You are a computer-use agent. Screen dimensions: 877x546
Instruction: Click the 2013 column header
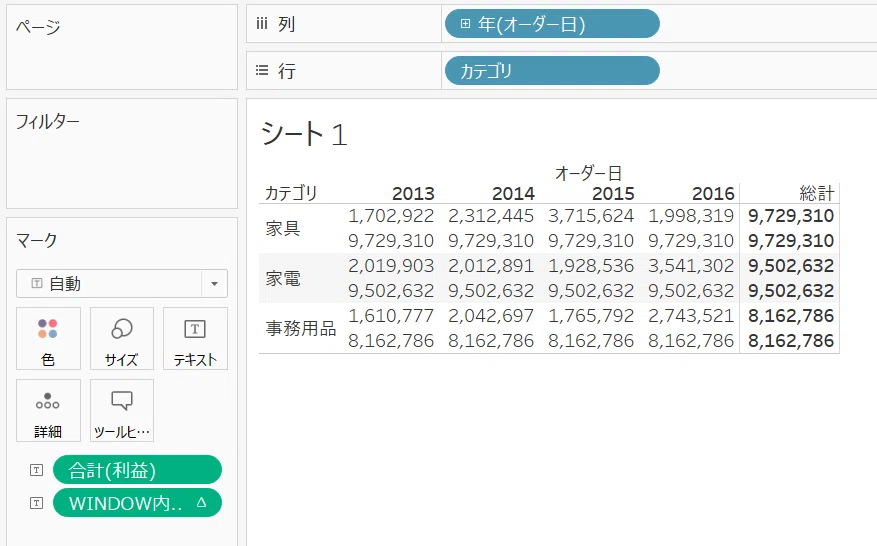coord(413,194)
